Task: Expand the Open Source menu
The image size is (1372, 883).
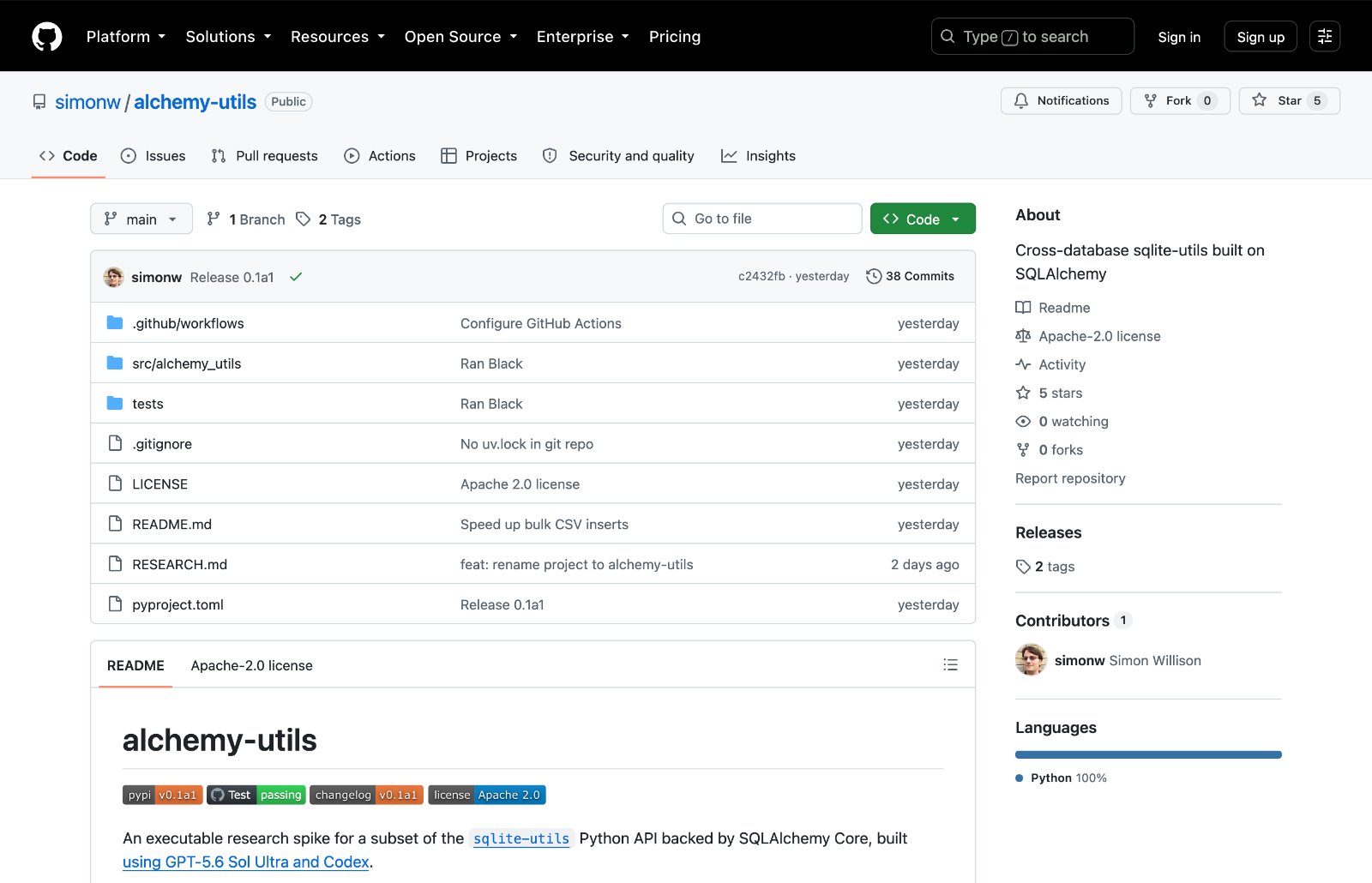Action: 460,36
